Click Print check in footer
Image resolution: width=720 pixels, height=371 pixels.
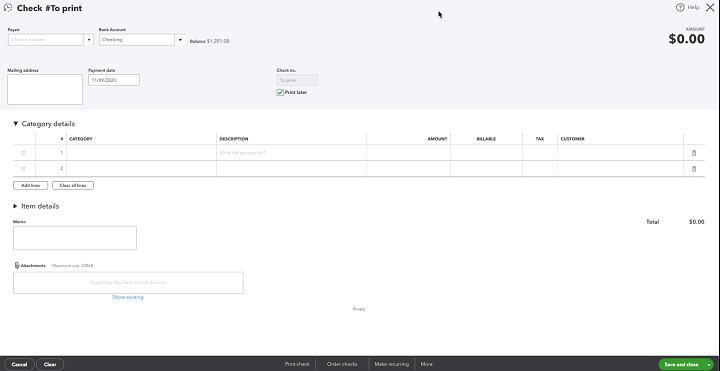(x=297, y=364)
